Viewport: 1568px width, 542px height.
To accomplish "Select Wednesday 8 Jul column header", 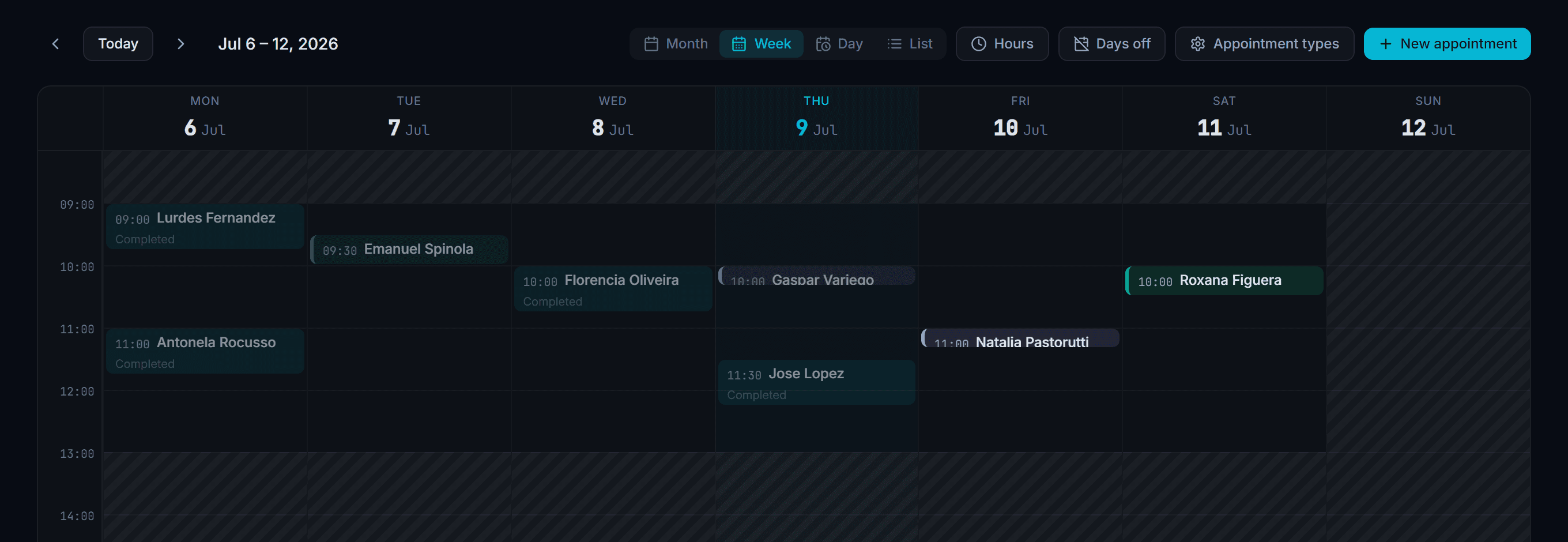I will (613, 118).
